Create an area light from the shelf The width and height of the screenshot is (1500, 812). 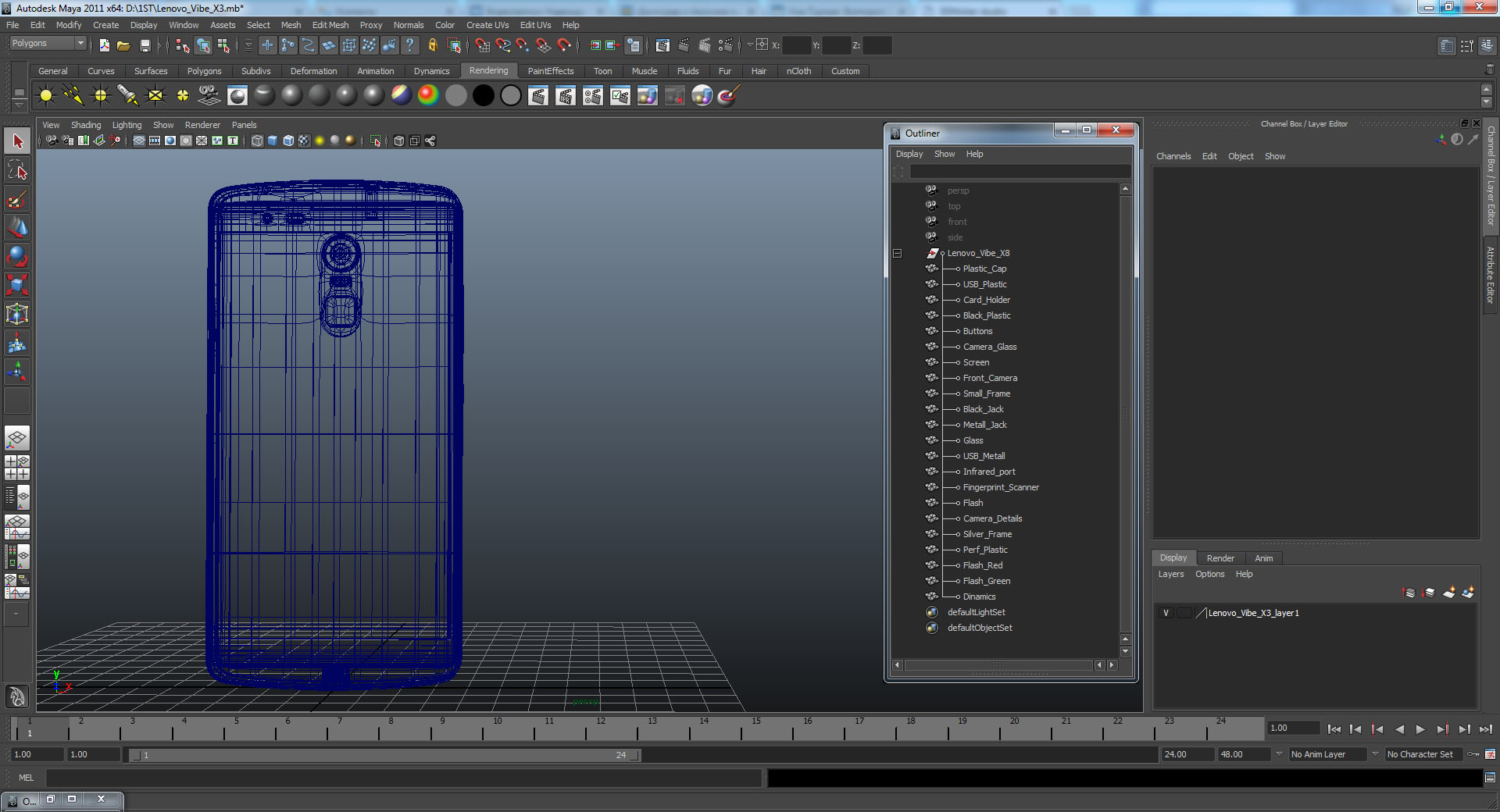pos(155,95)
